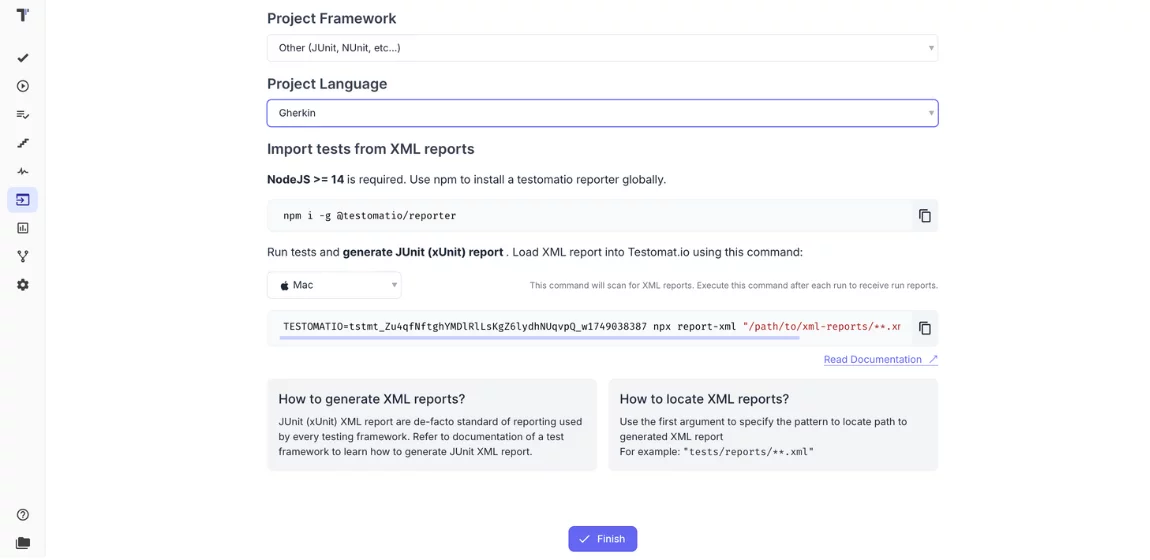Open Plans via the checklist sidebar icon

point(22,115)
